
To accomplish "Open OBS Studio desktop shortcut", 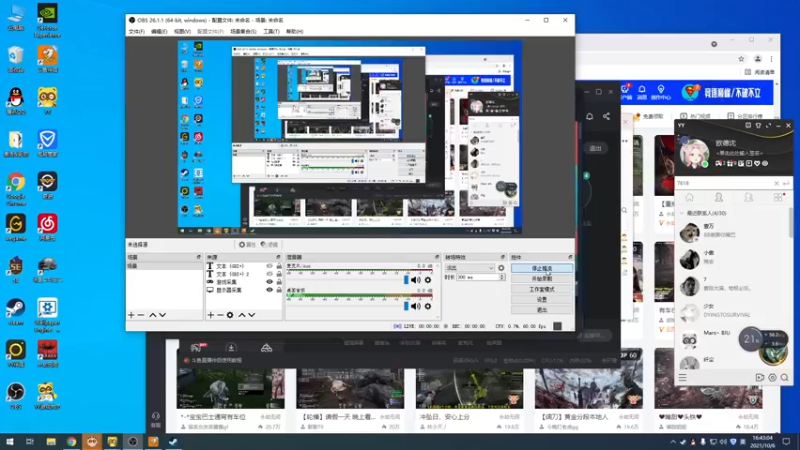I will coord(16,396).
